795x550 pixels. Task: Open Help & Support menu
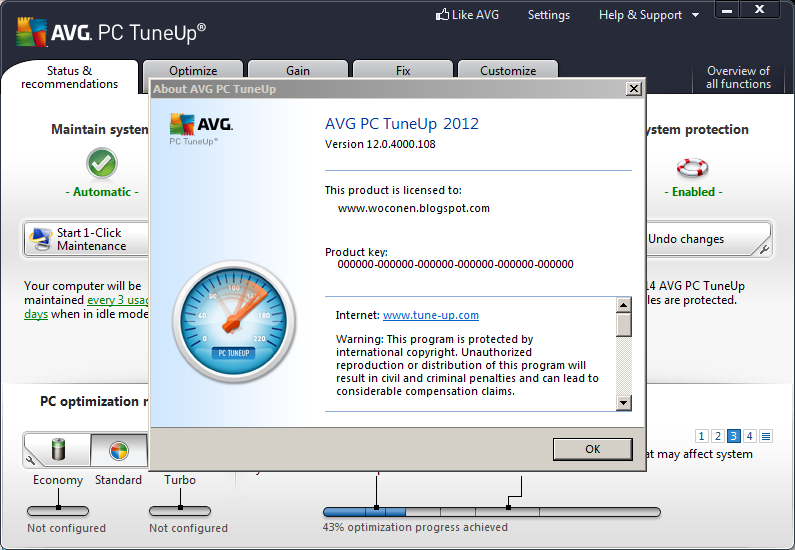640,15
